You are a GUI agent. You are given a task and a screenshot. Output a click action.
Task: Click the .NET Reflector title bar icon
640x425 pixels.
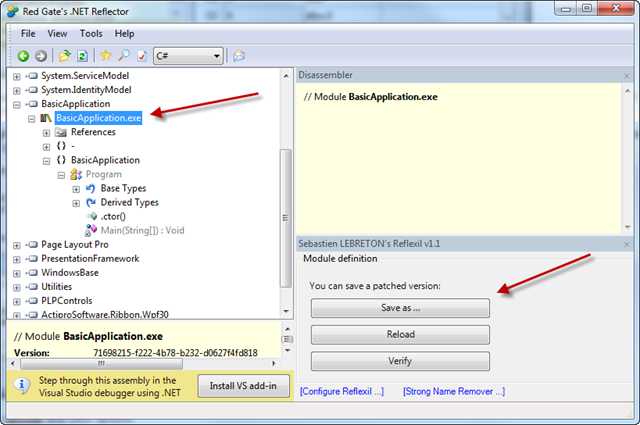pyautogui.click(x=13, y=11)
